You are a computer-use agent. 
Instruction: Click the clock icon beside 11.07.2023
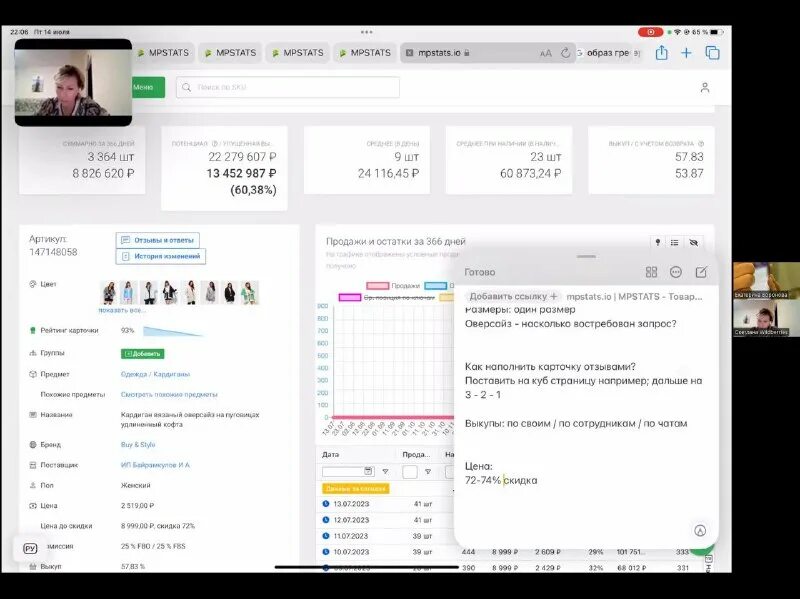(x=326, y=536)
